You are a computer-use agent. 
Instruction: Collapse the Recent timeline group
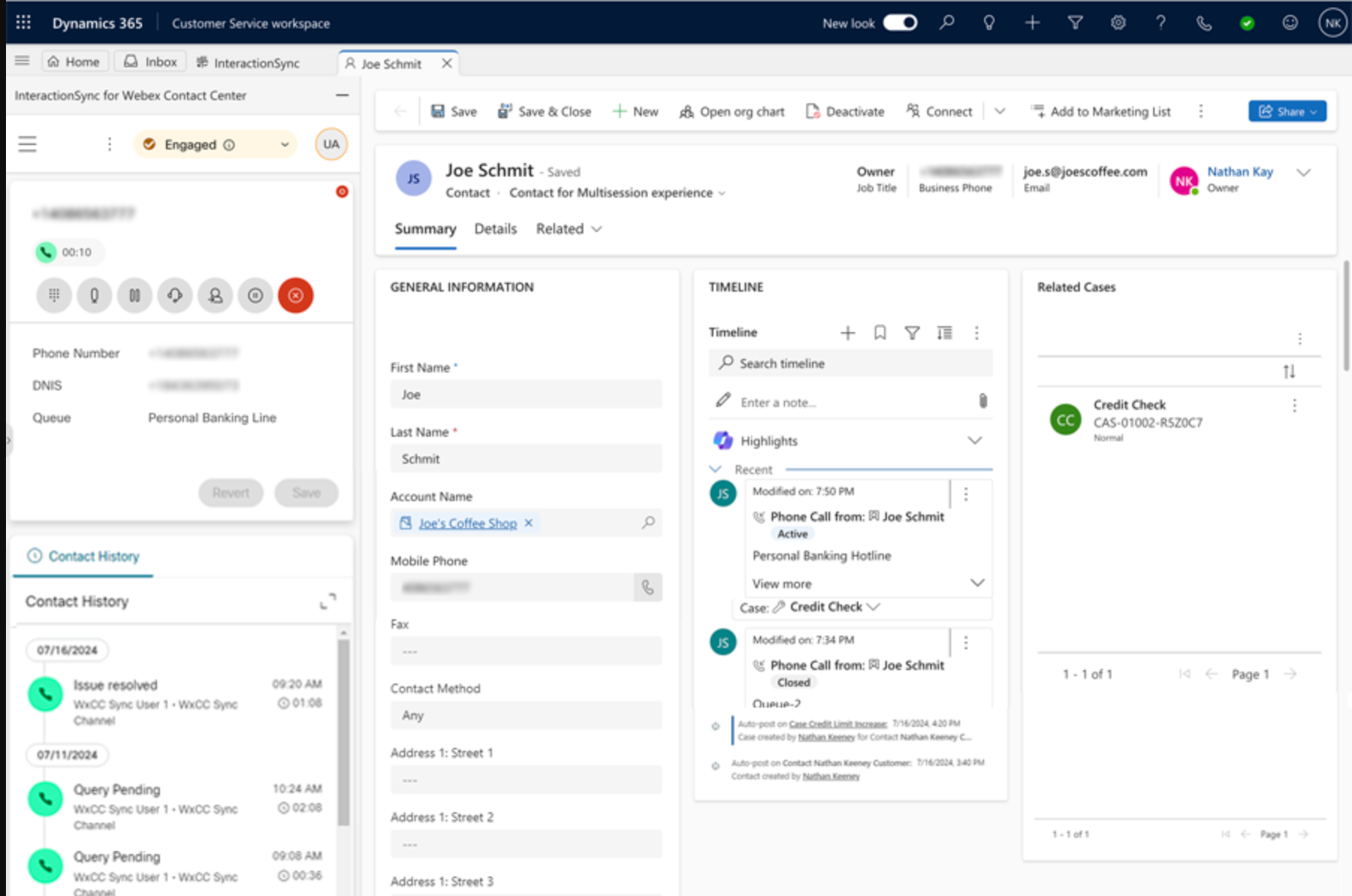pyautogui.click(x=715, y=470)
